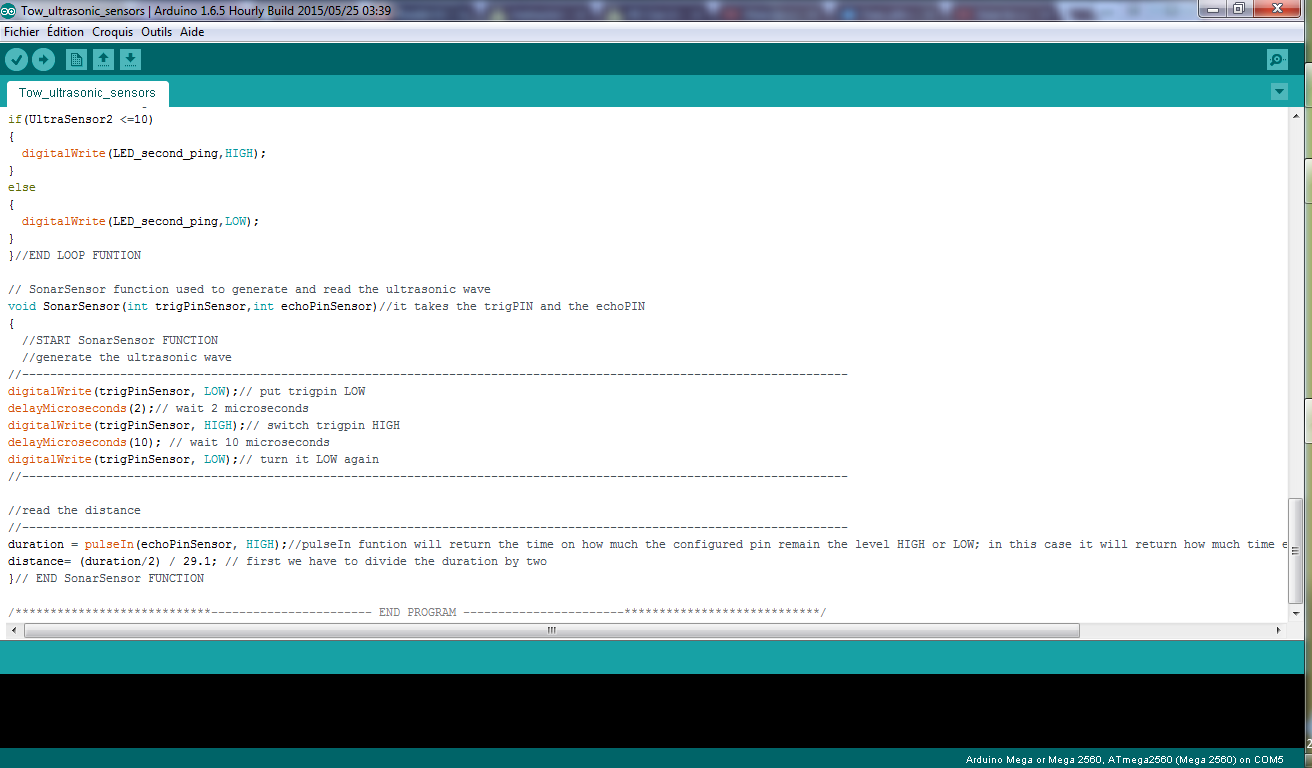This screenshot has width=1312, height=768.
Task: Open the Fichier menu
Action: click(x=21, y=31)
